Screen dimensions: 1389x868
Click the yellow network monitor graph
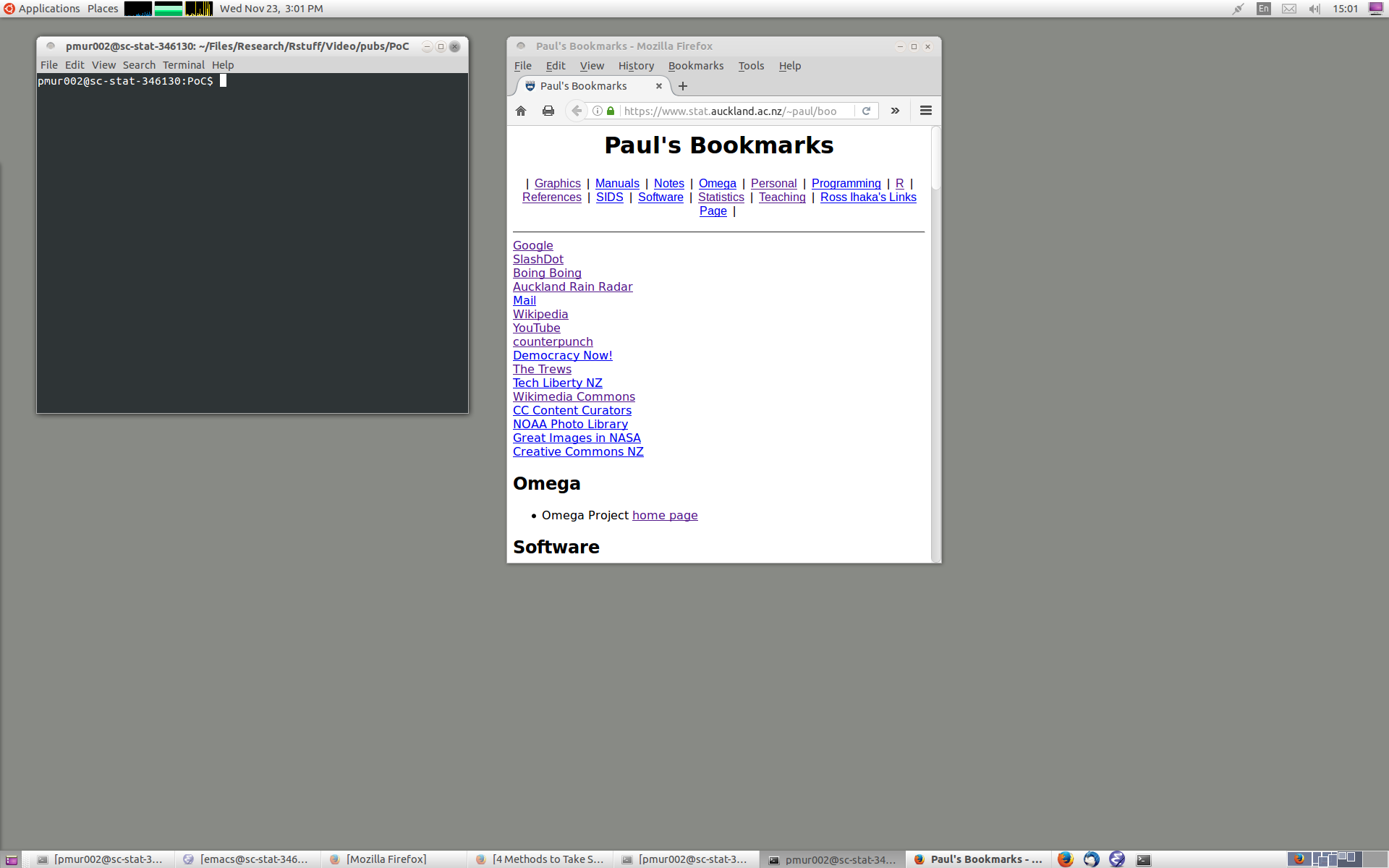pos(199,9)
